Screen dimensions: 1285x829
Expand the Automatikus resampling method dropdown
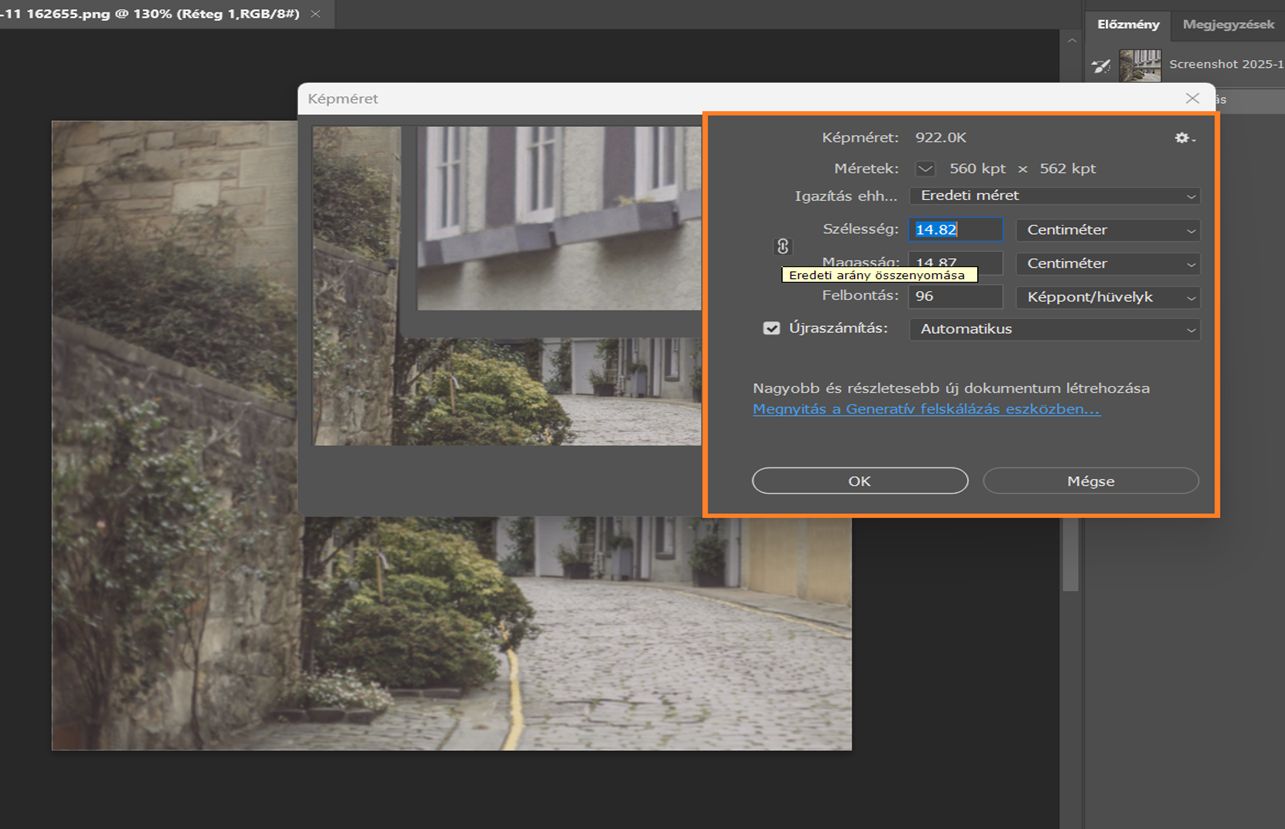(1054, 329)
